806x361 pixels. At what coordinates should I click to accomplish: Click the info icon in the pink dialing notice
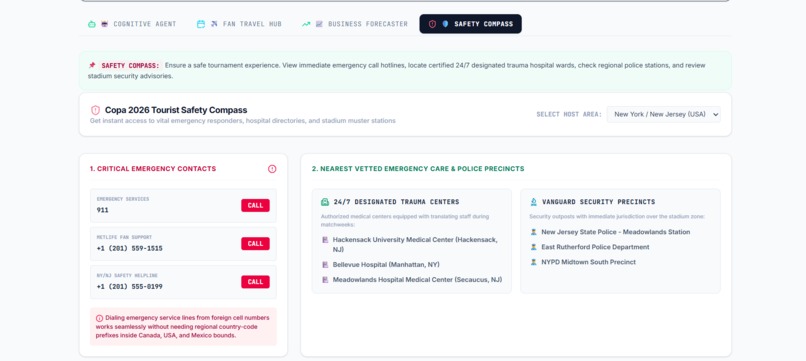pos(99,318)
